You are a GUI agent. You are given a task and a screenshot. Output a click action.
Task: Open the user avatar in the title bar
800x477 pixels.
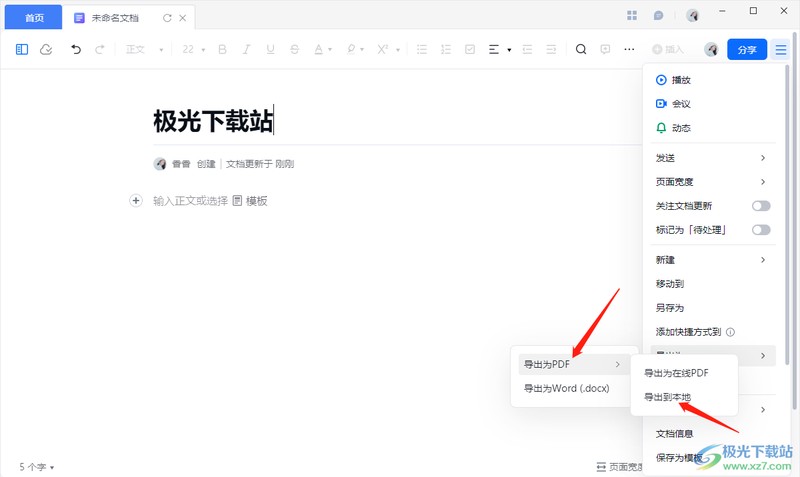click(x=692, y=15)
